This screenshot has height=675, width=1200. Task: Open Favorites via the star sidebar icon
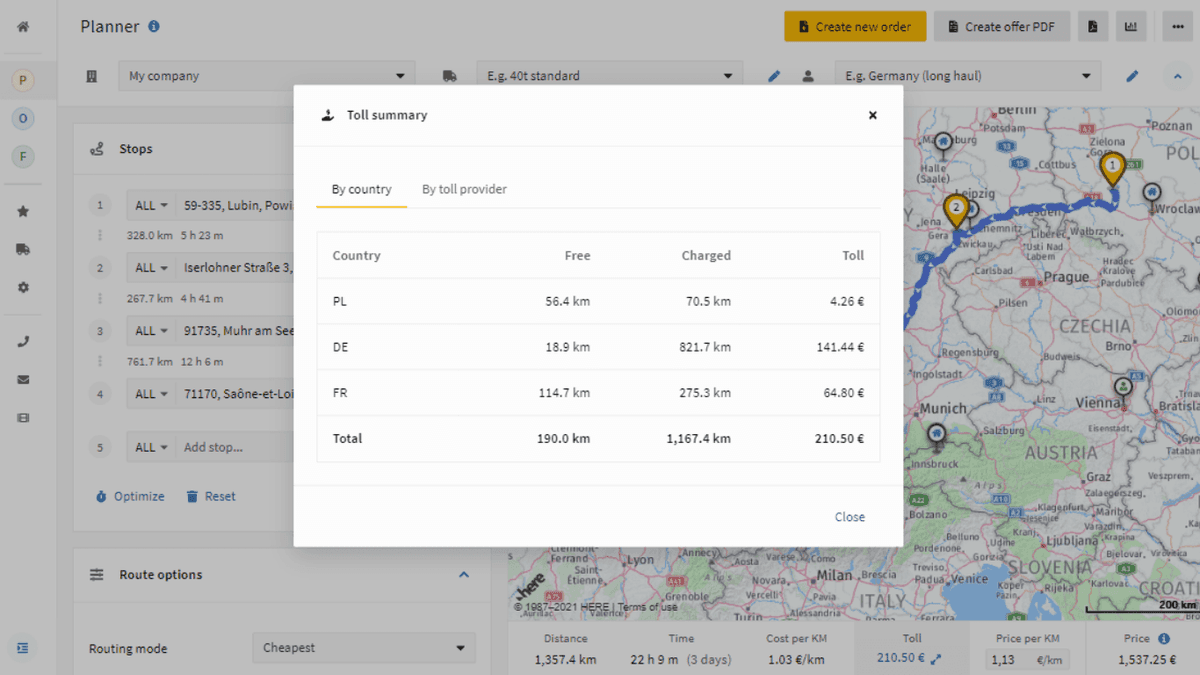(22, 211)
